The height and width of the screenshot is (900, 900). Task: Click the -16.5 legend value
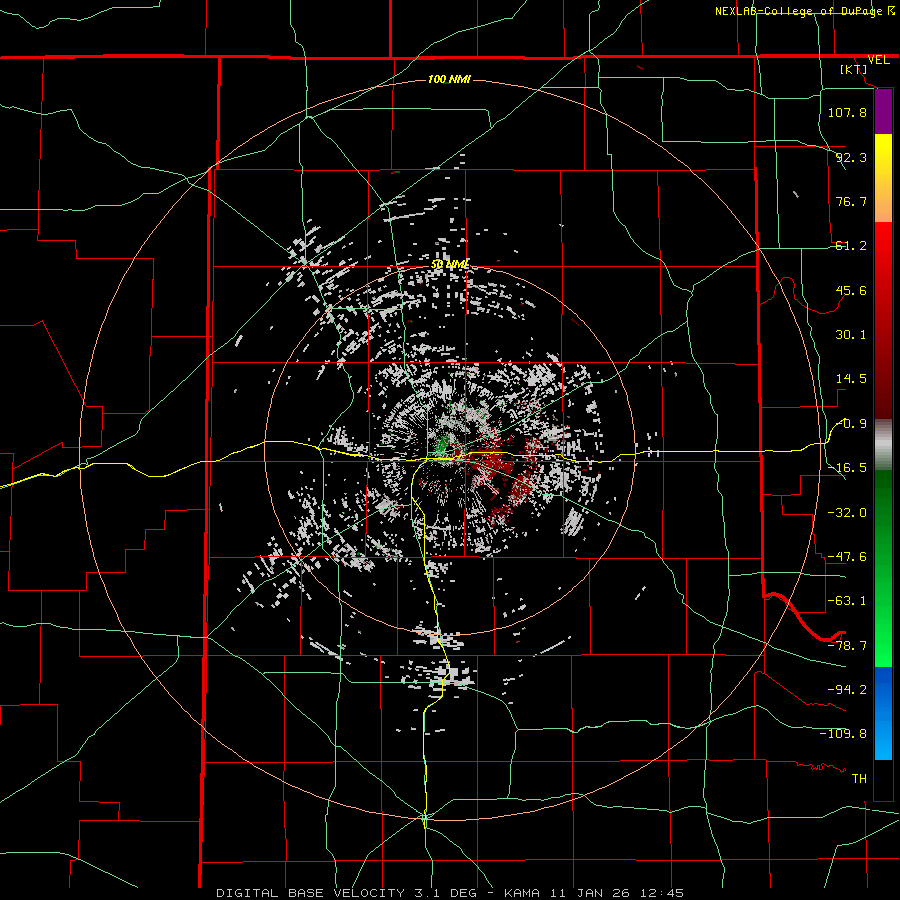pos(847,468)
